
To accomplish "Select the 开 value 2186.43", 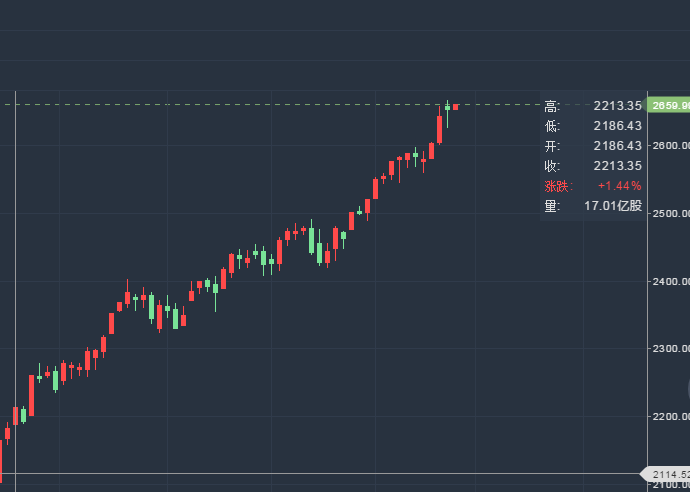I will pyautogui.click(x=617, y=146).
